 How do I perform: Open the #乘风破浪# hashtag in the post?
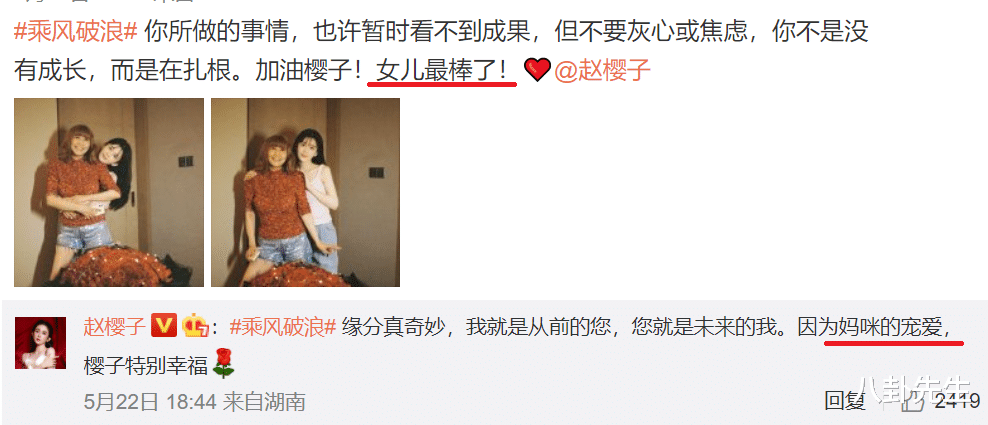pyautogui.click(x=76, y=32)
